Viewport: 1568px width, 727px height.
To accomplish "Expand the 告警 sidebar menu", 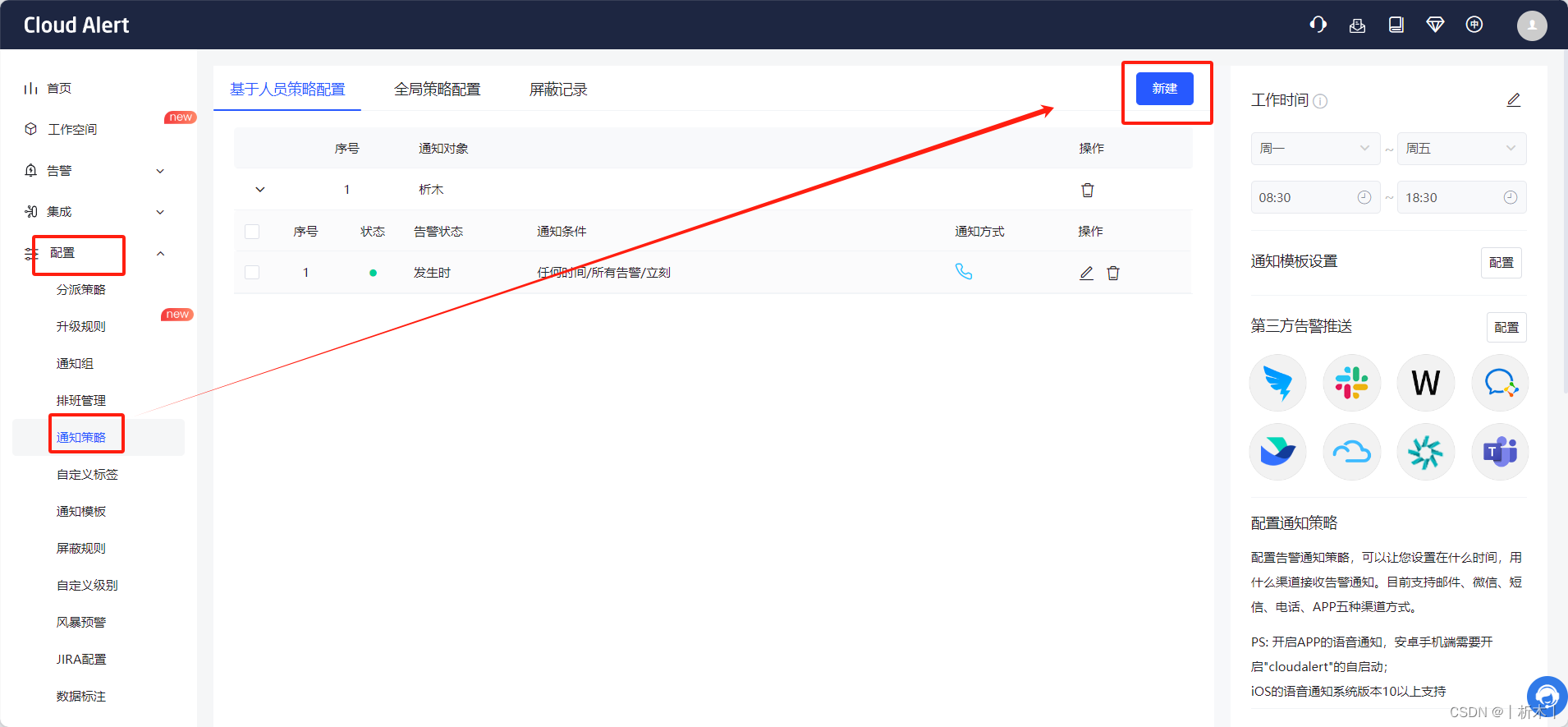I will [160, 171].
